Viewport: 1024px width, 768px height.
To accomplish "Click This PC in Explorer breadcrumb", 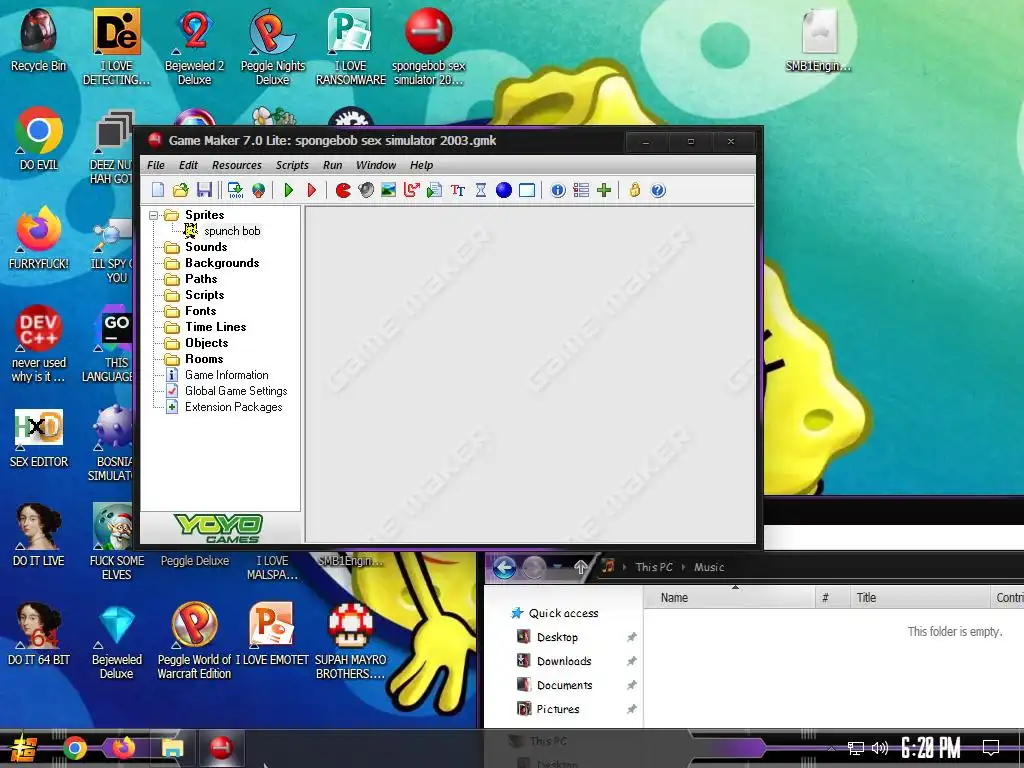I will pos(654,567).
